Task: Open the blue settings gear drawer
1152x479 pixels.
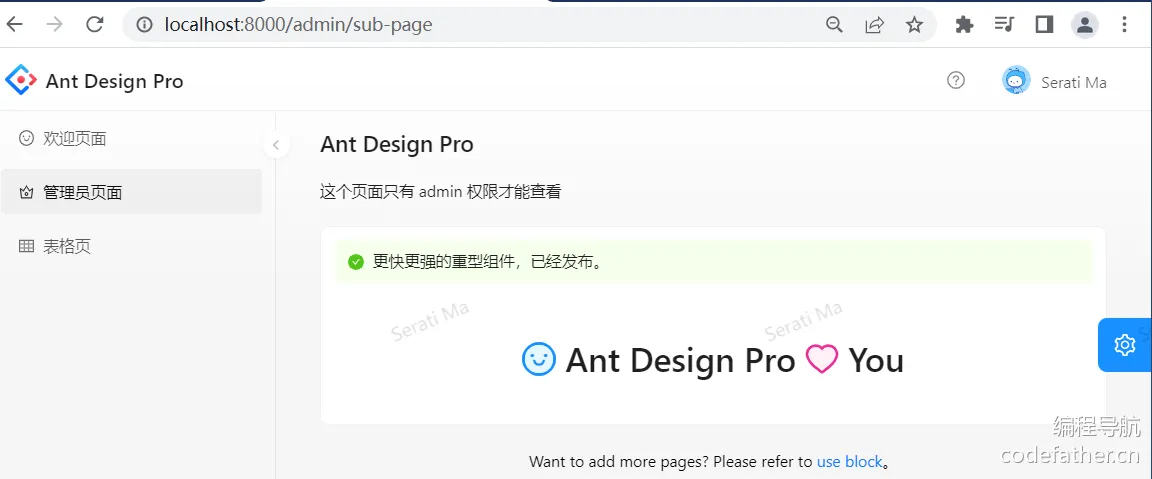Action: (1125, 345)
